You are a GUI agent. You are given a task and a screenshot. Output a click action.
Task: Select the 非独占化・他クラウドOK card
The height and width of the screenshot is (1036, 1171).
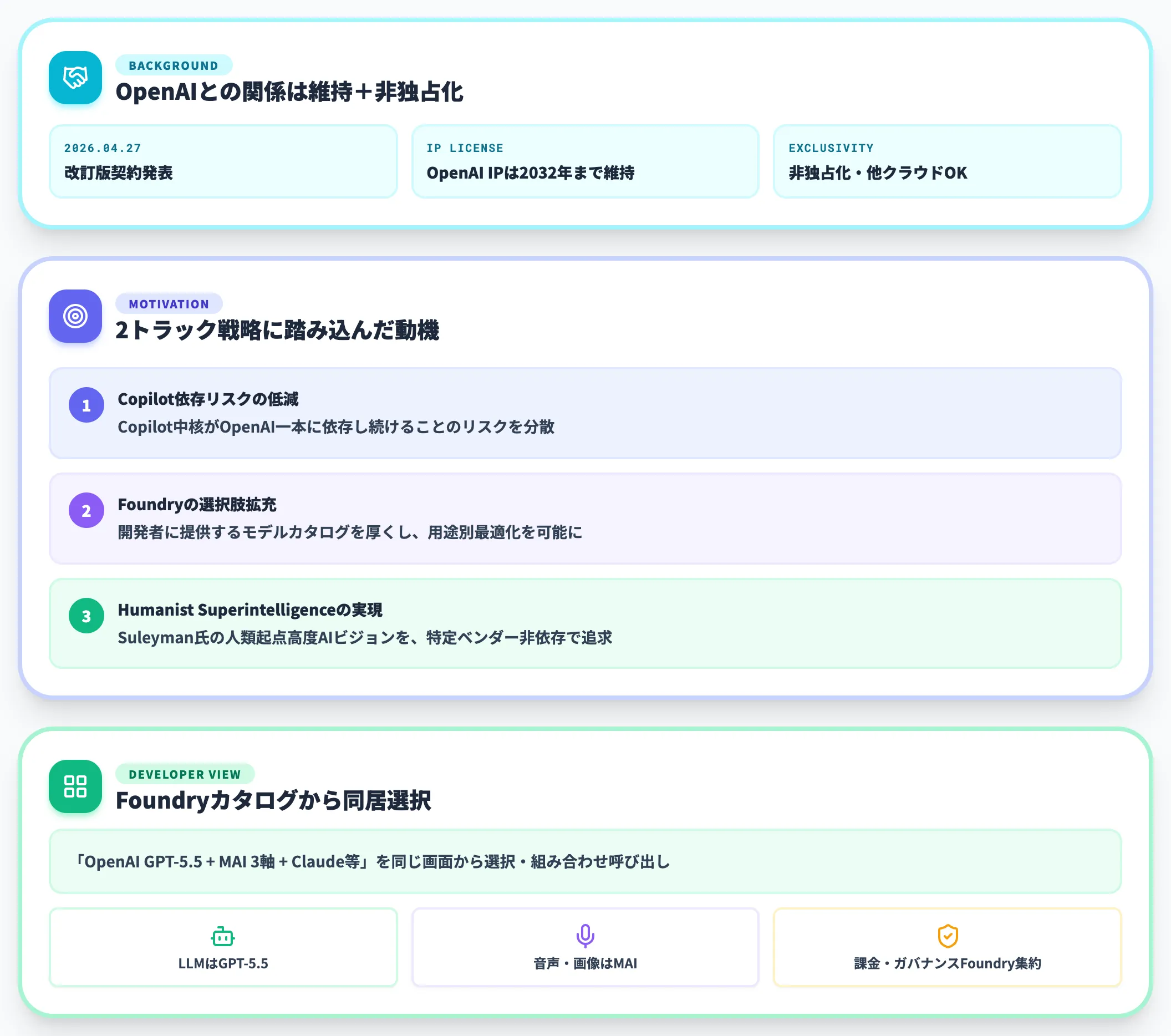[948, 161]
